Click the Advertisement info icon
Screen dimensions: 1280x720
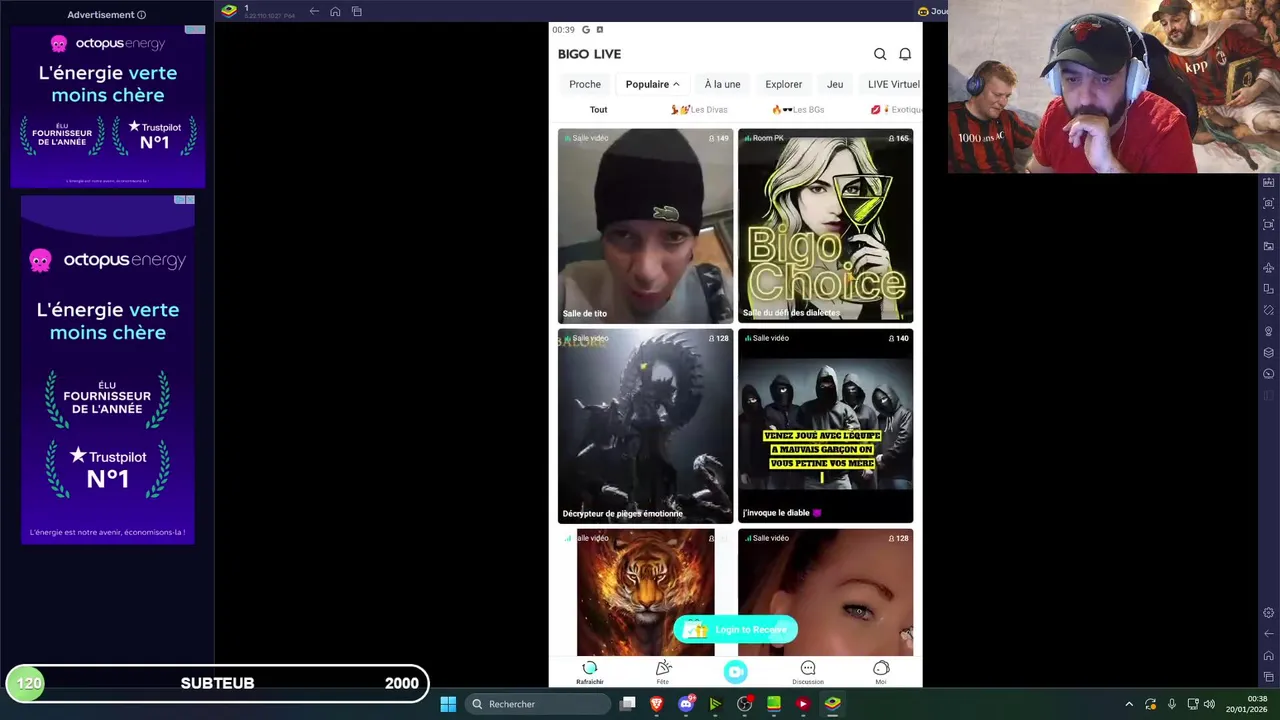[x=141, y=15]
